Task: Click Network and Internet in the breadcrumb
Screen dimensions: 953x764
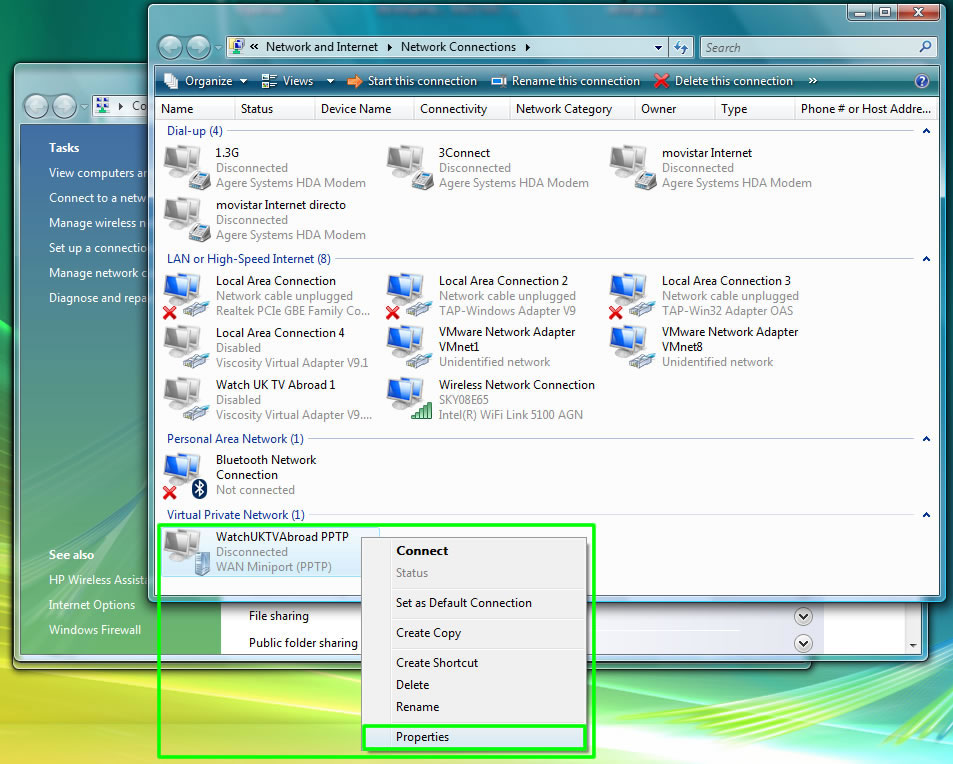Action: pyautogui.click(x=322, y=47)
